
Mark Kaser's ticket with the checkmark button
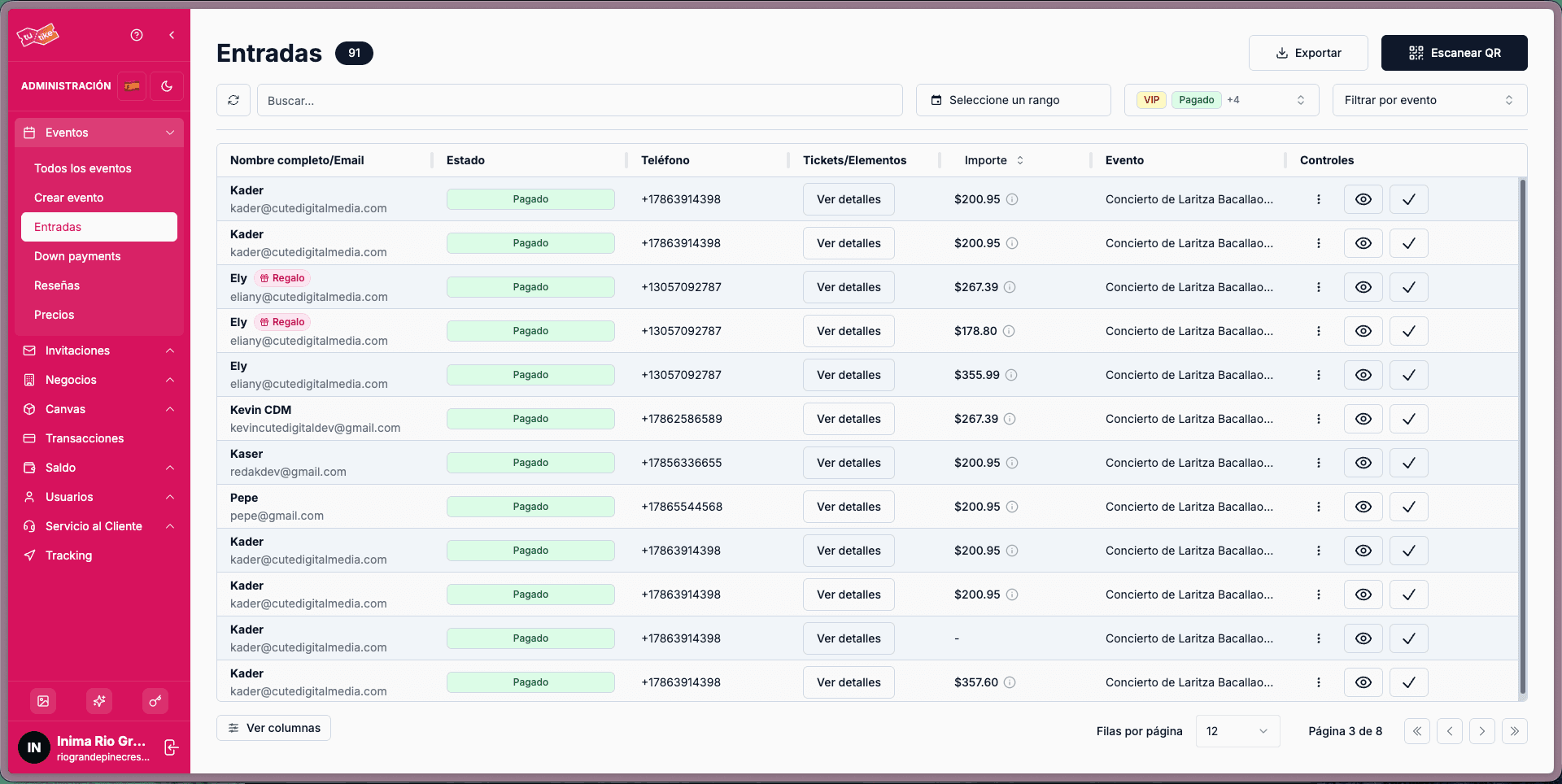coord(1409,463)
